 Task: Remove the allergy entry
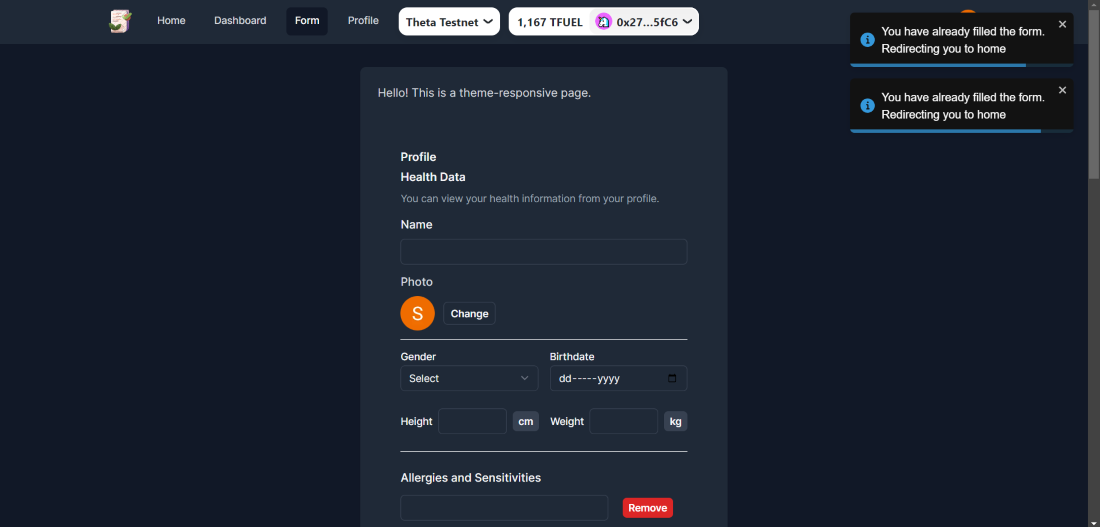tap(647, 508)
